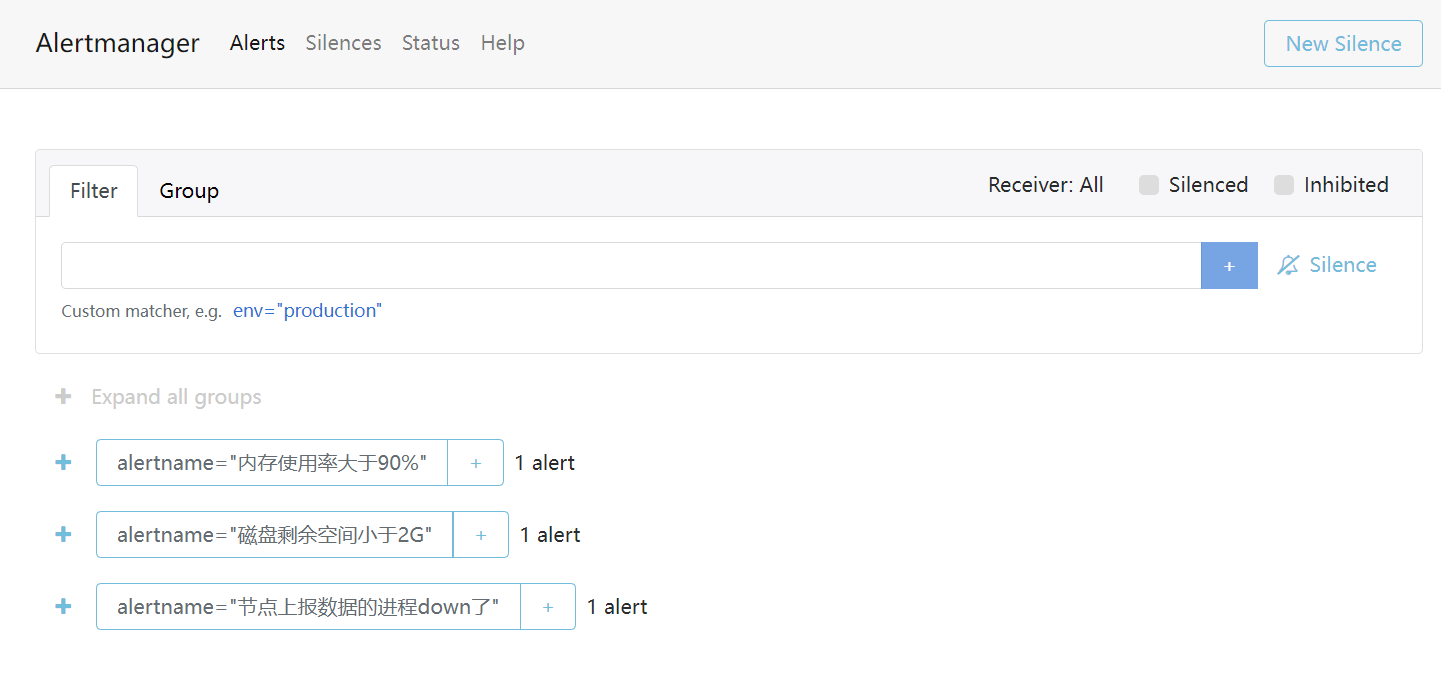Add the 内存使用率大于90% matcher with its plus button
The image size is (1441, 674).
[x=475, y=463]
